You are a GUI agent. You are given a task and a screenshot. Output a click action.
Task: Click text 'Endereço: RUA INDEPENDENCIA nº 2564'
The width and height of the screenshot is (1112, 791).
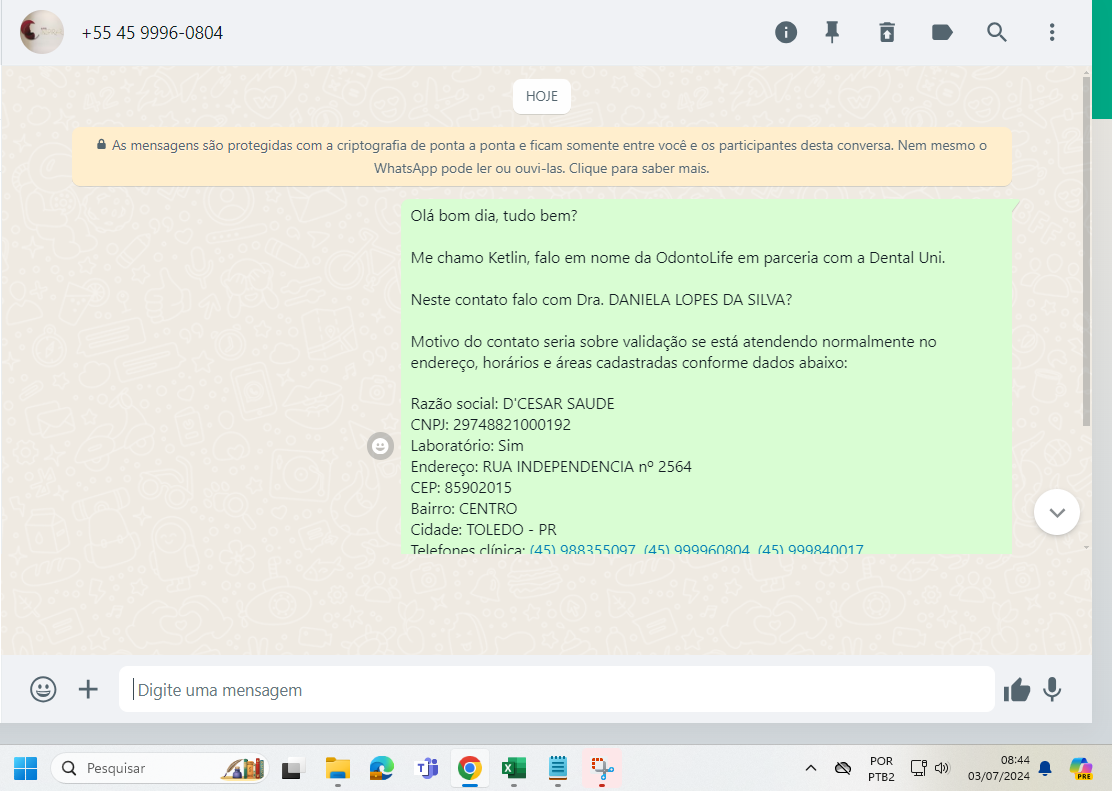coord(551,467)
